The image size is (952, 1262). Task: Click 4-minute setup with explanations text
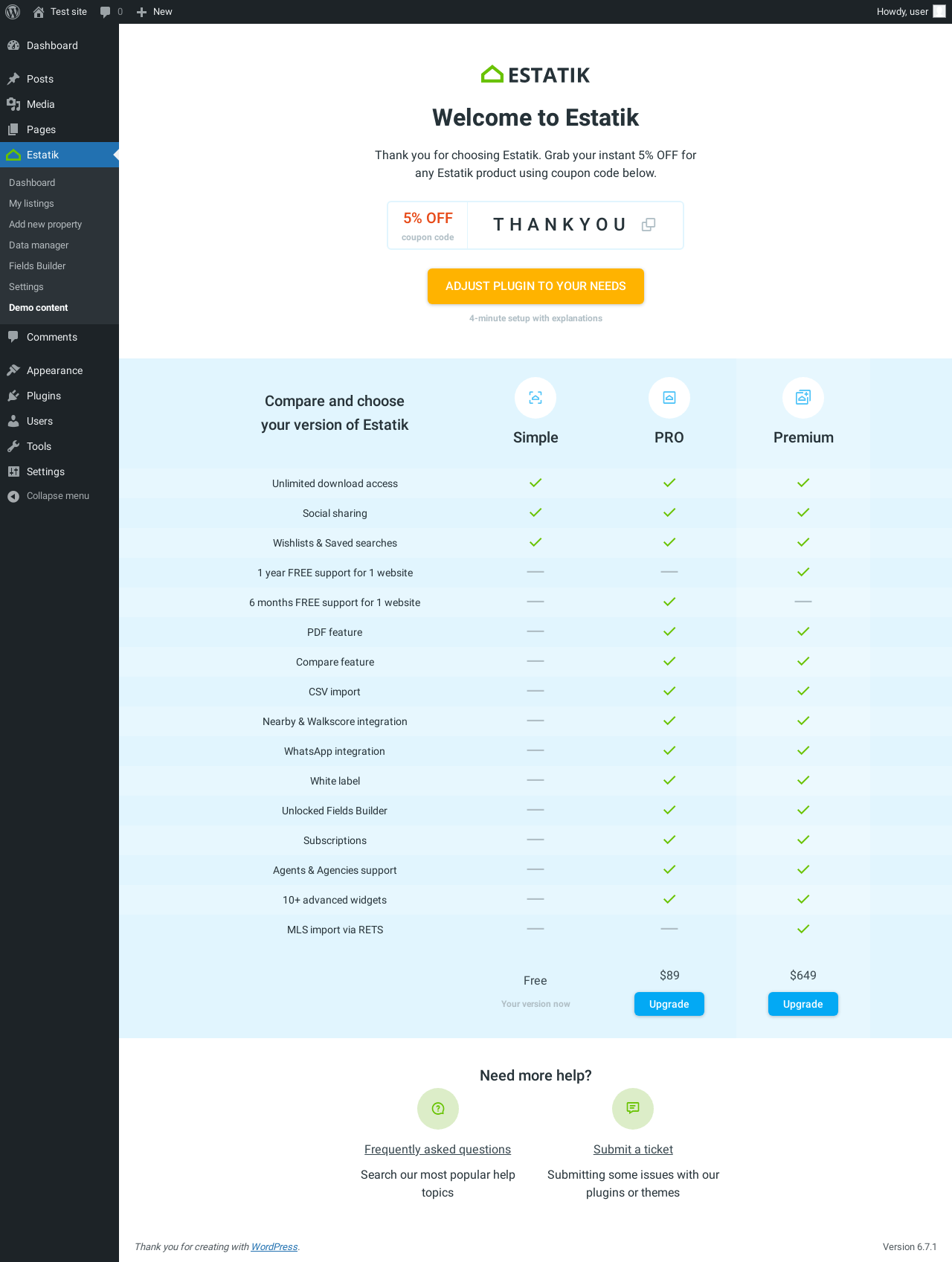click(535, 318)
